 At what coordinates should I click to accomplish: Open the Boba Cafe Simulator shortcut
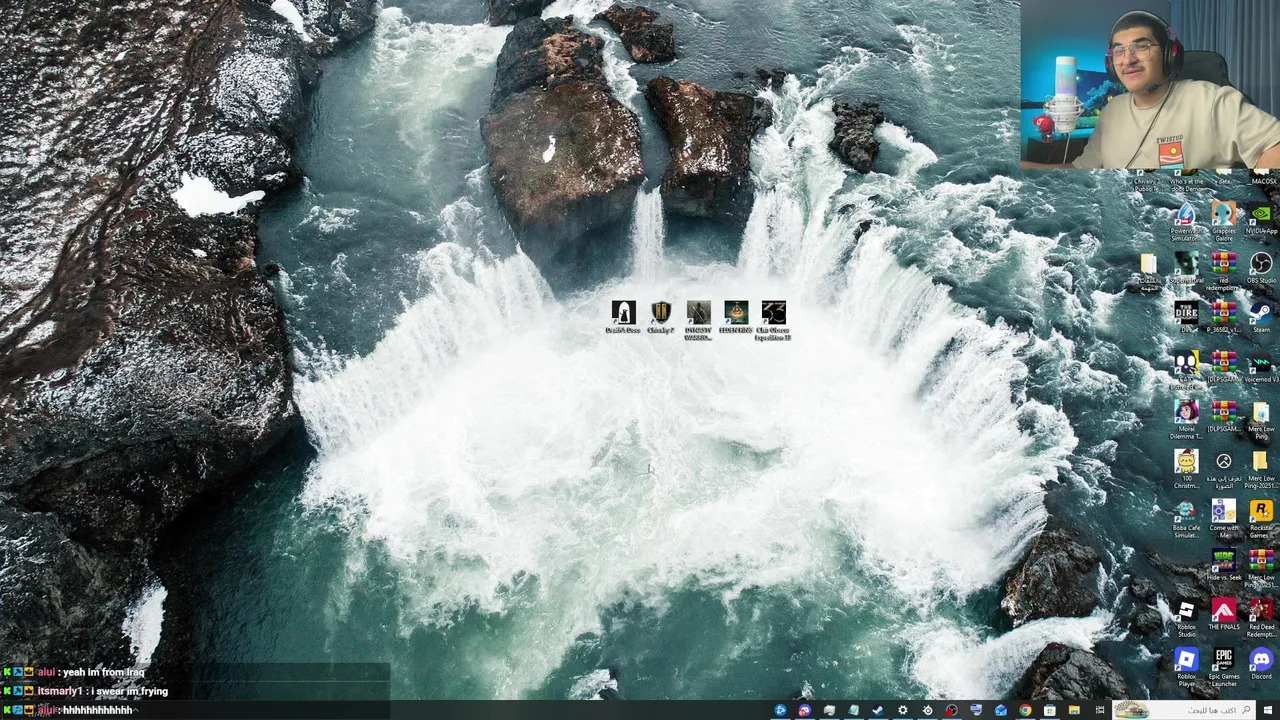tap(1186, 520)
